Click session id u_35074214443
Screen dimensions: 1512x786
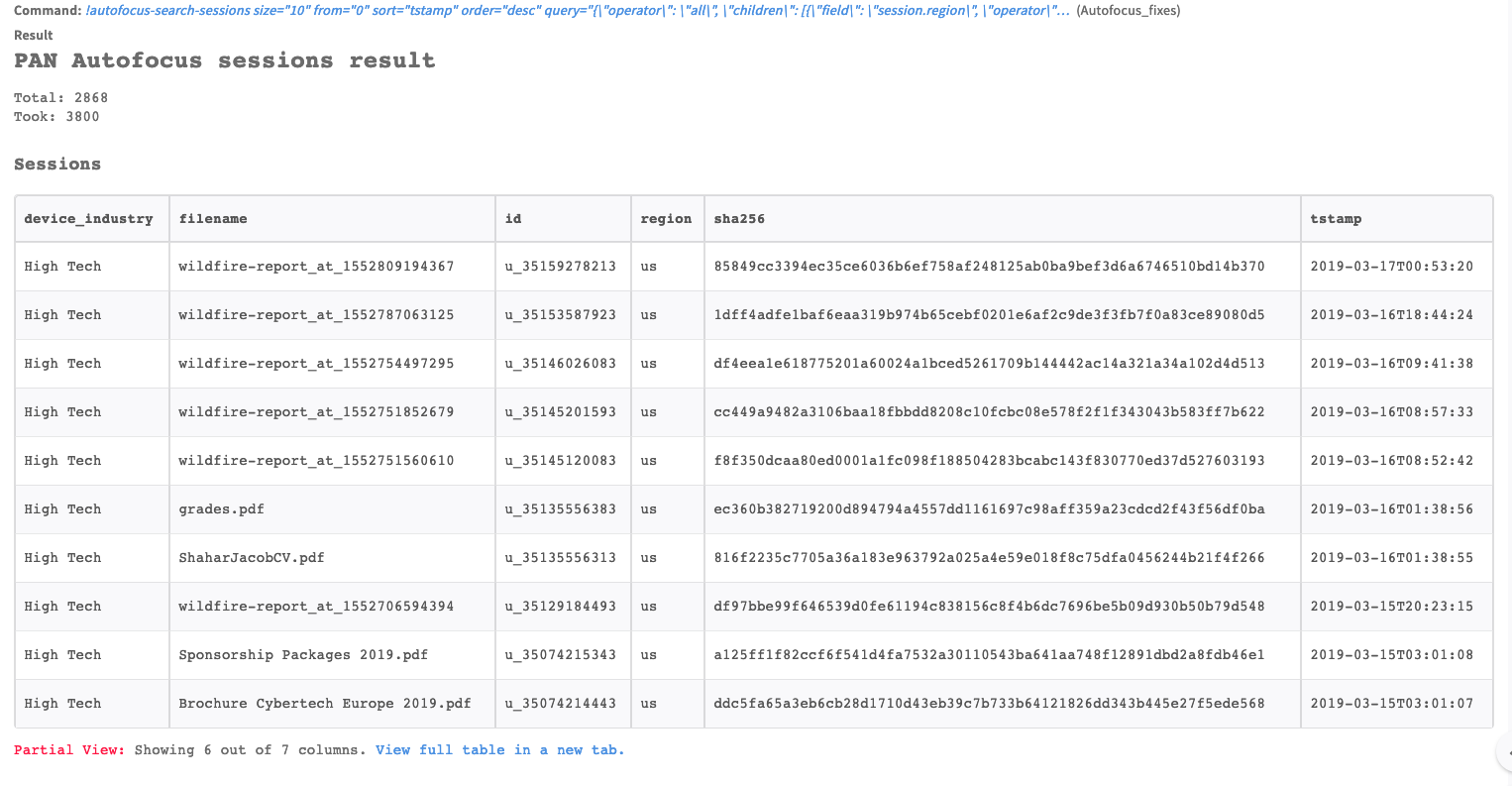point(561,704)
